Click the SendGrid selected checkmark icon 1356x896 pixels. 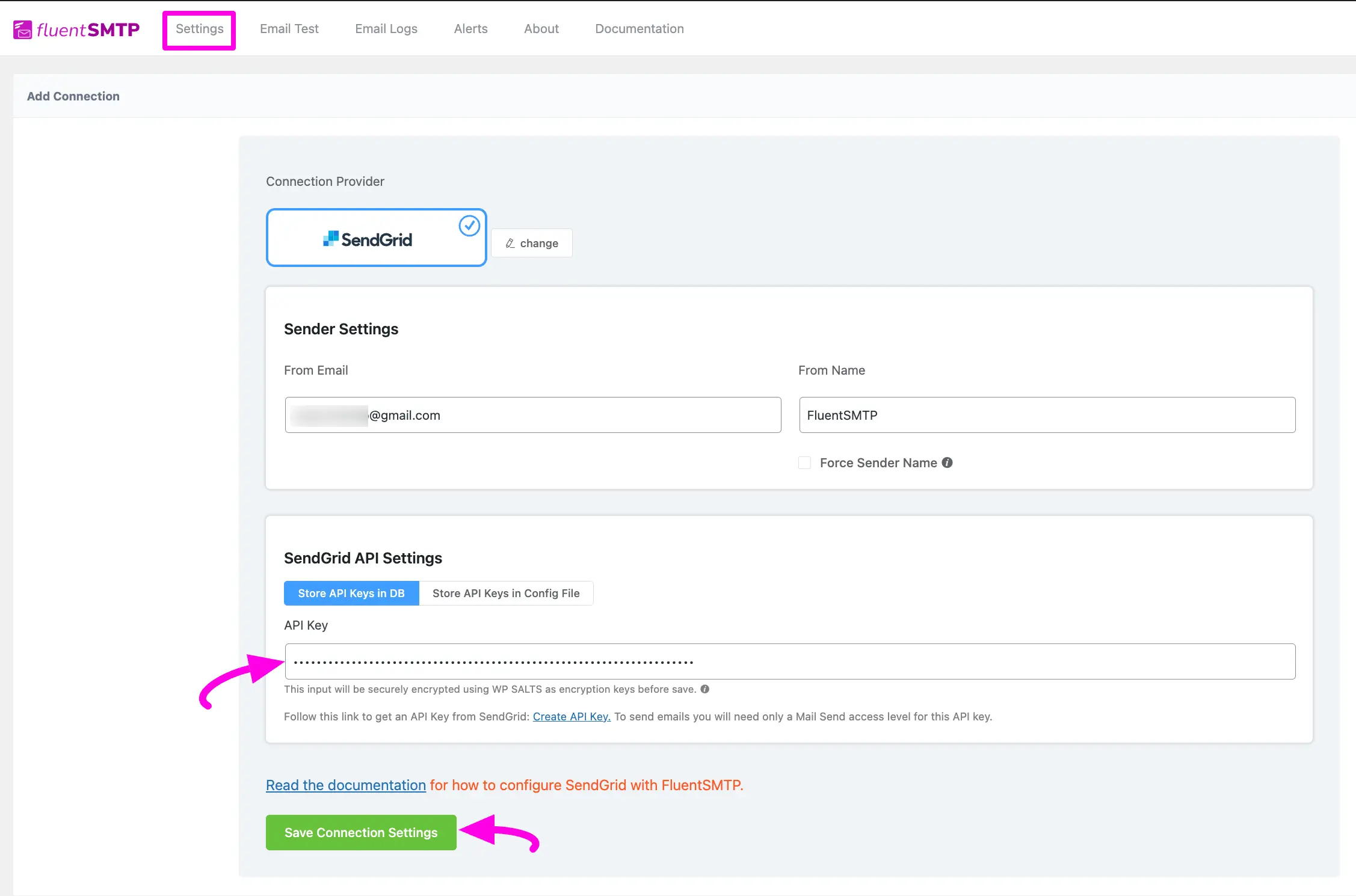pyautogui.click(x=469, y=226)
